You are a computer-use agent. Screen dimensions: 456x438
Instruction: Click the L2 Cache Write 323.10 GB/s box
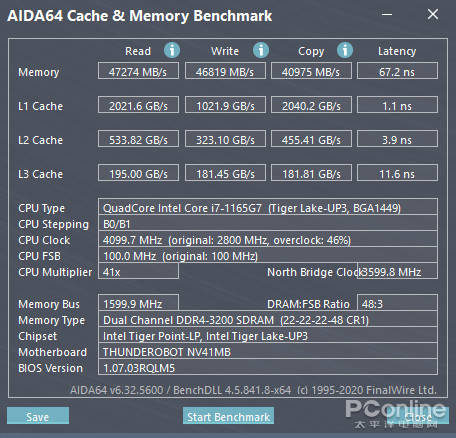point(225,139)
